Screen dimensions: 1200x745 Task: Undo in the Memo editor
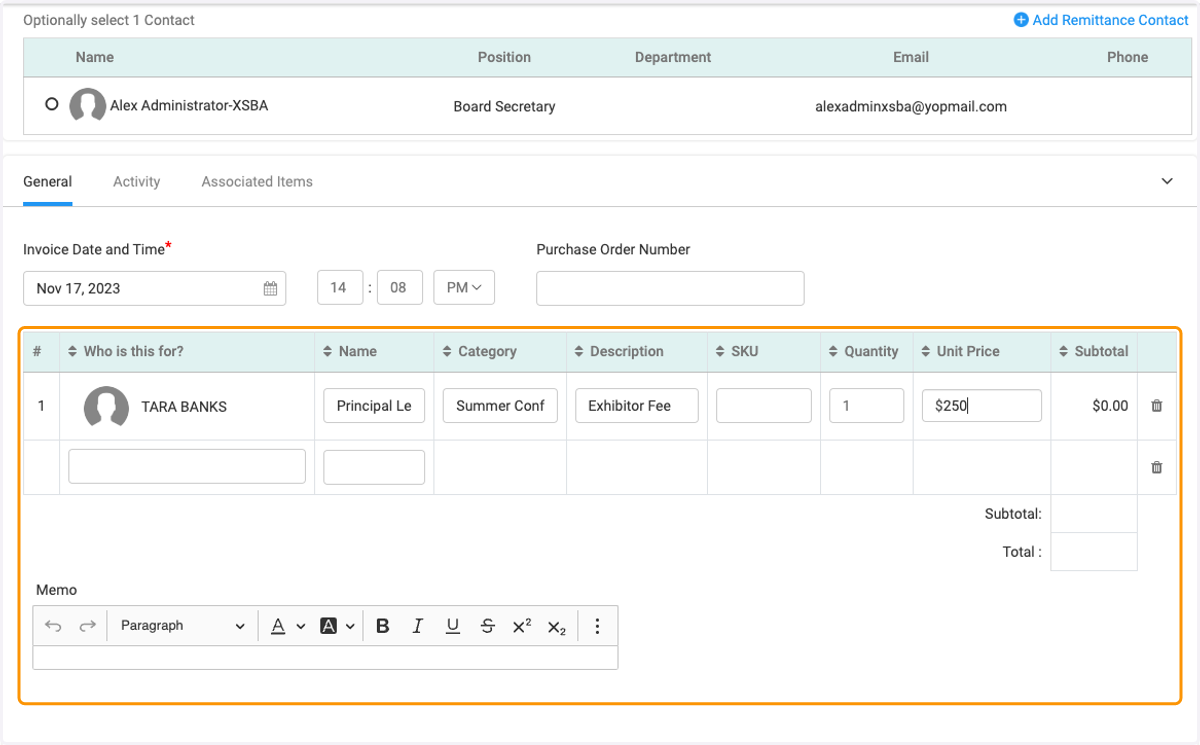pos(54,626)
